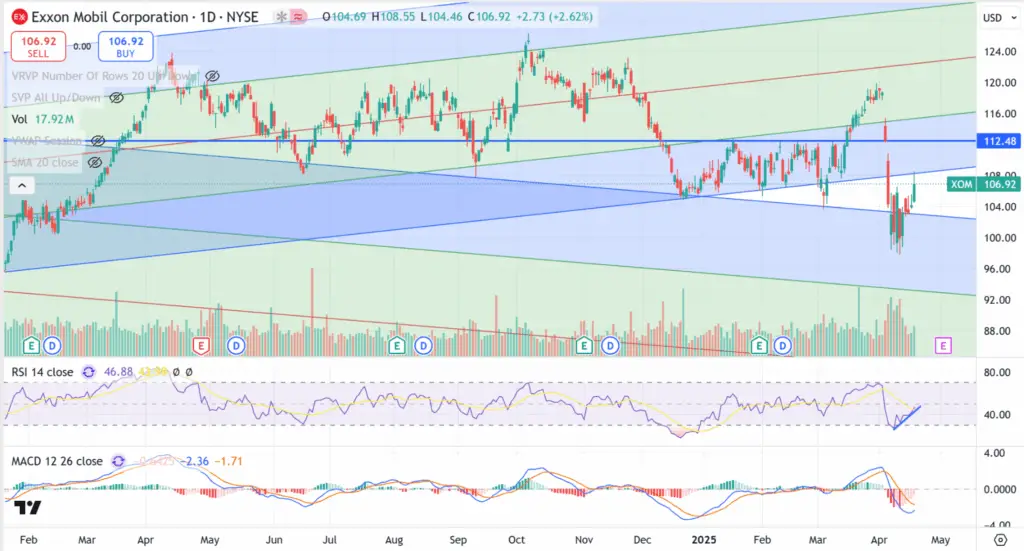Toggle visibility of SVP All Up/Down
Image resolution: width=1024 pixels, height=551 pixels.
pyautogui.click(x=116, y=98)
